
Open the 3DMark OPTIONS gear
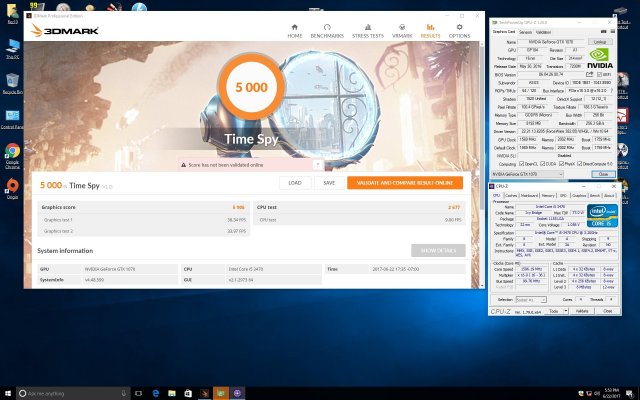pyautogui.click(x=459, y=32)
